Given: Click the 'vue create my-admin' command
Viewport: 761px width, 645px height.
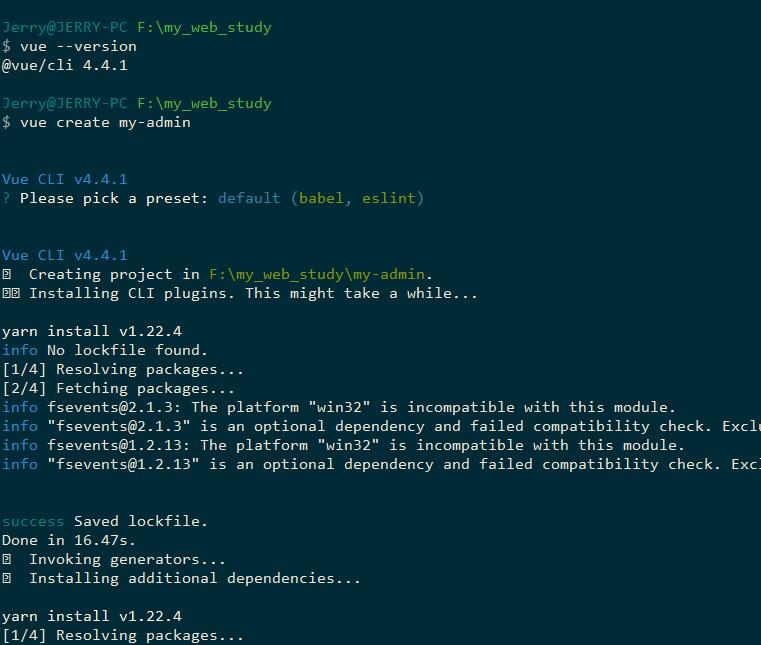Looking at the screenshot, I should (x=105, y=122).
